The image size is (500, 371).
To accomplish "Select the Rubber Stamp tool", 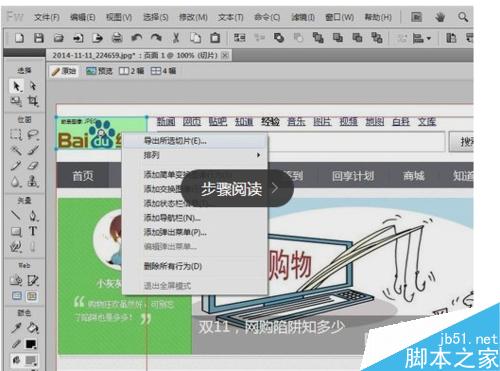I will pos(33,181).
